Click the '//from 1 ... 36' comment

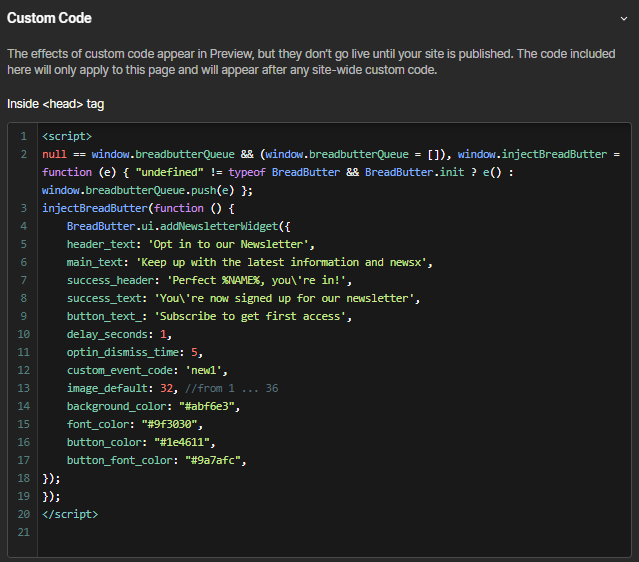[233, 388]
